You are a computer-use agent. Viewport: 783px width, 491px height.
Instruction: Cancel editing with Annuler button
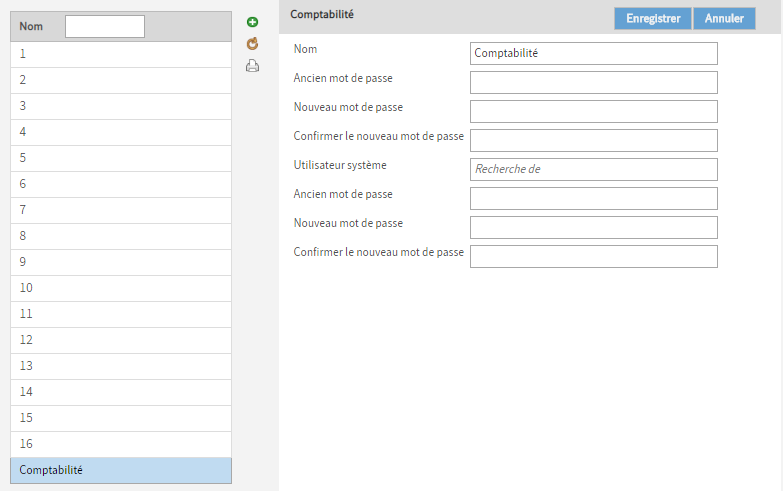[x=724, y=18]
